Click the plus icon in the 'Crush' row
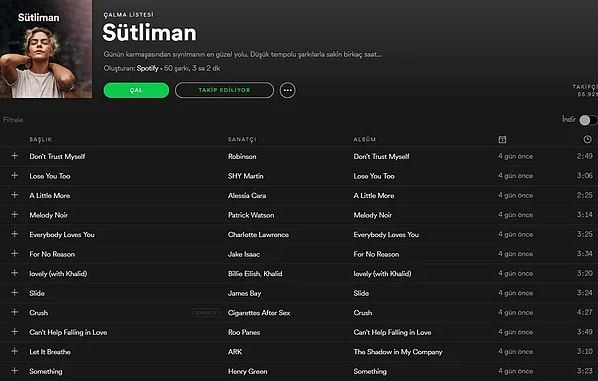 pyautogui.click(x=14, y=312)
